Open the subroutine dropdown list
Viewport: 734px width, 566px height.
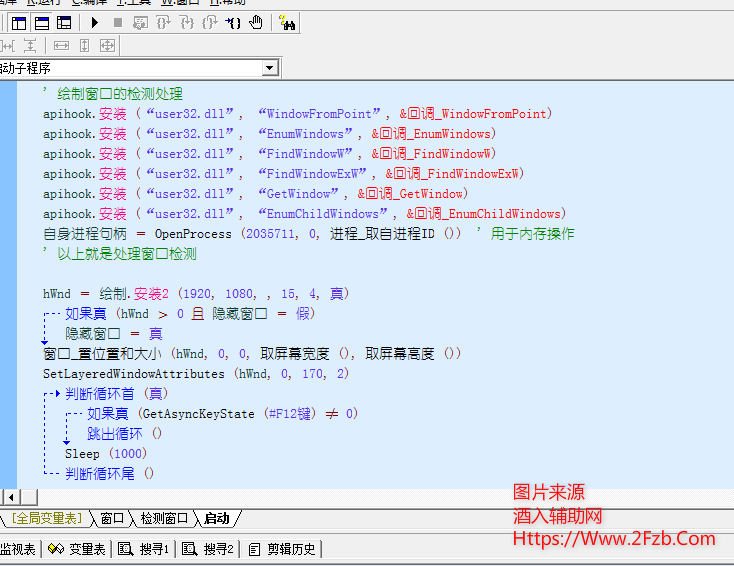[x=270, y=68]
